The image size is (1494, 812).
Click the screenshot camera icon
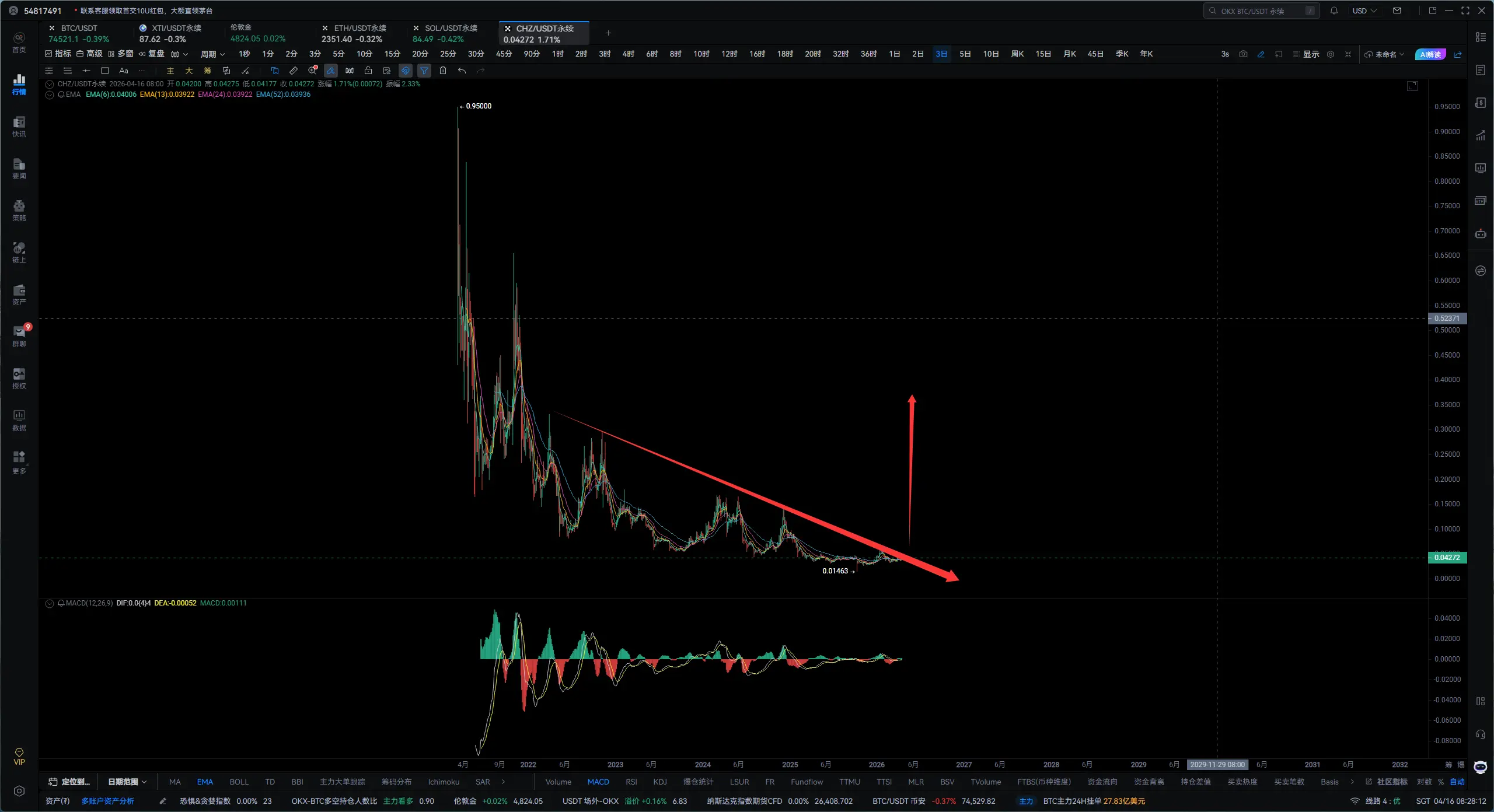click(1243, 54)
